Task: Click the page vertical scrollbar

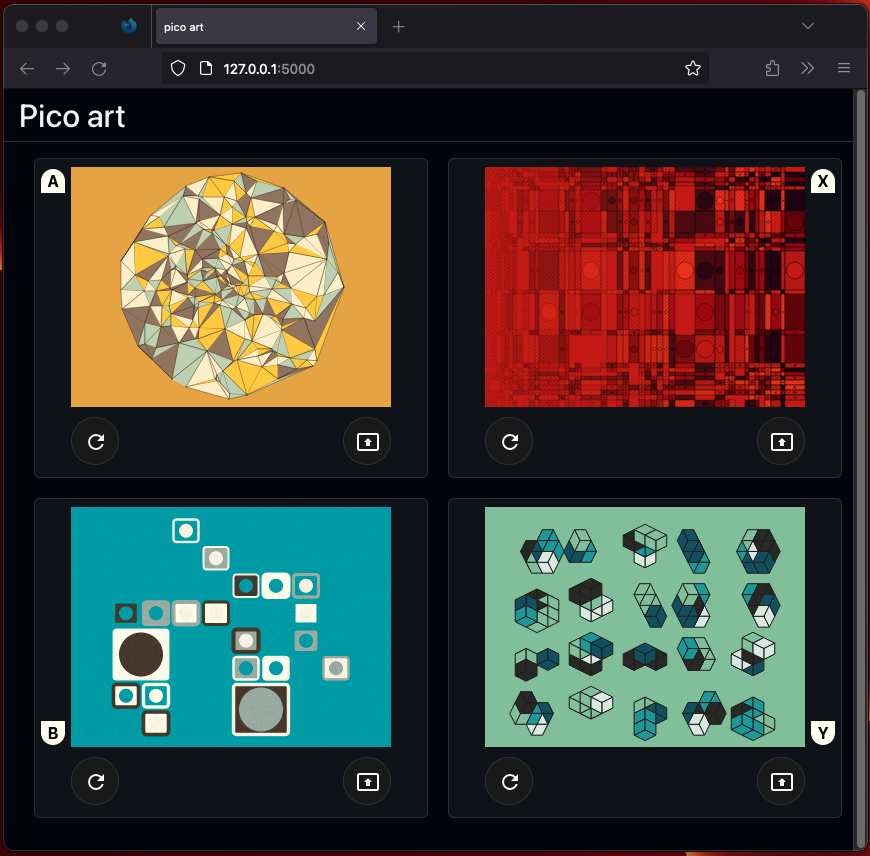Action: [x=860, y=469]
